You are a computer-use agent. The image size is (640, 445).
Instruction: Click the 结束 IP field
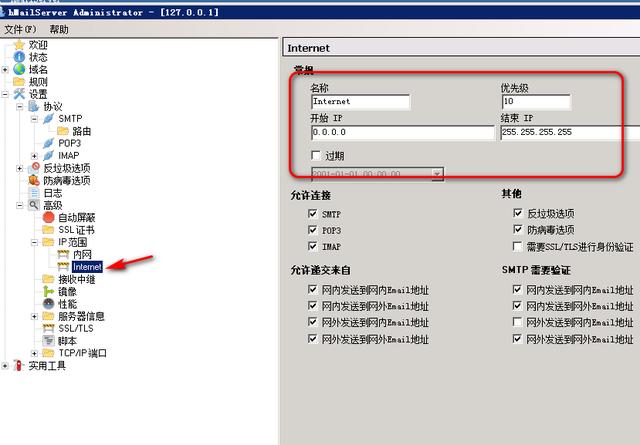(x=570, y=132)
